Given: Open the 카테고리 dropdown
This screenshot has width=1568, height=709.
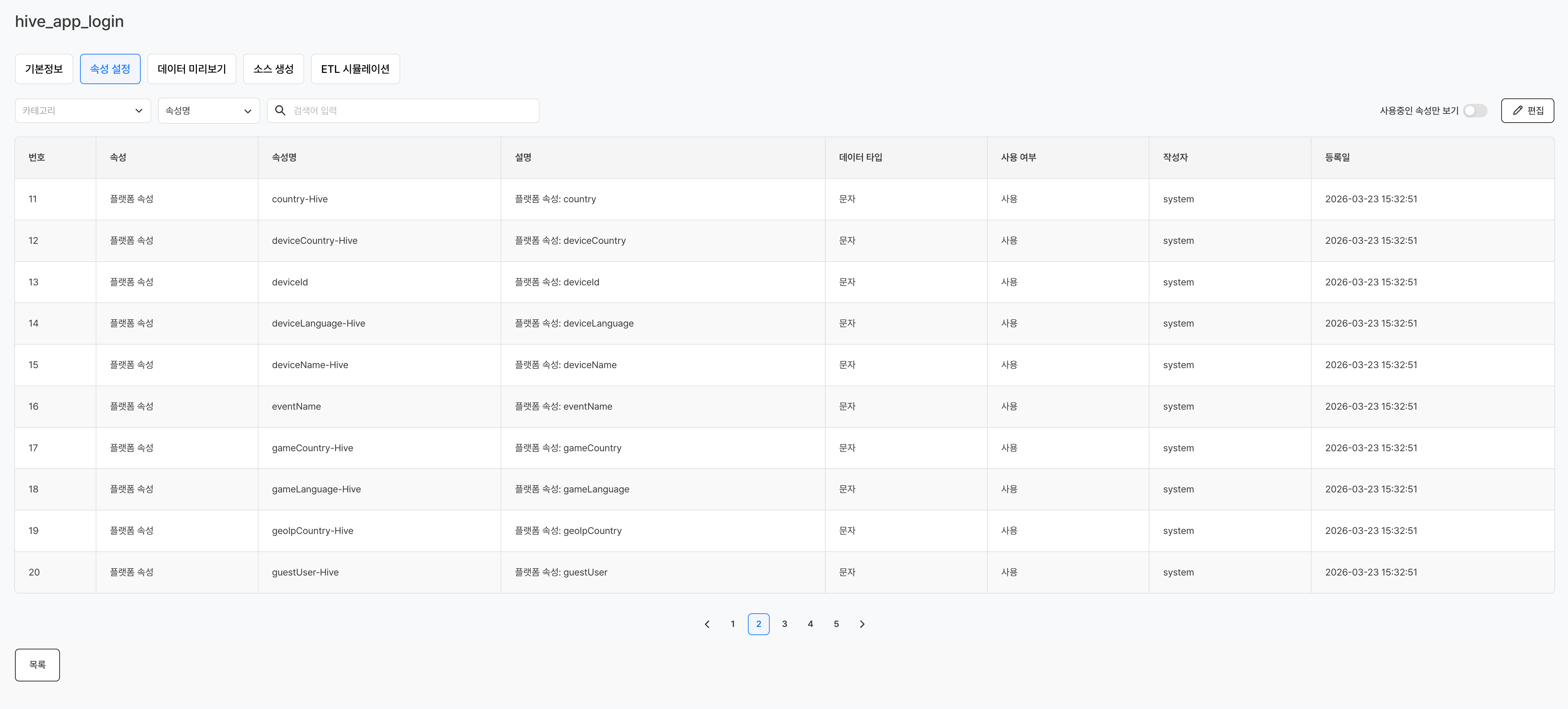Looking at the screenshot, I should [x=83, y=111].
